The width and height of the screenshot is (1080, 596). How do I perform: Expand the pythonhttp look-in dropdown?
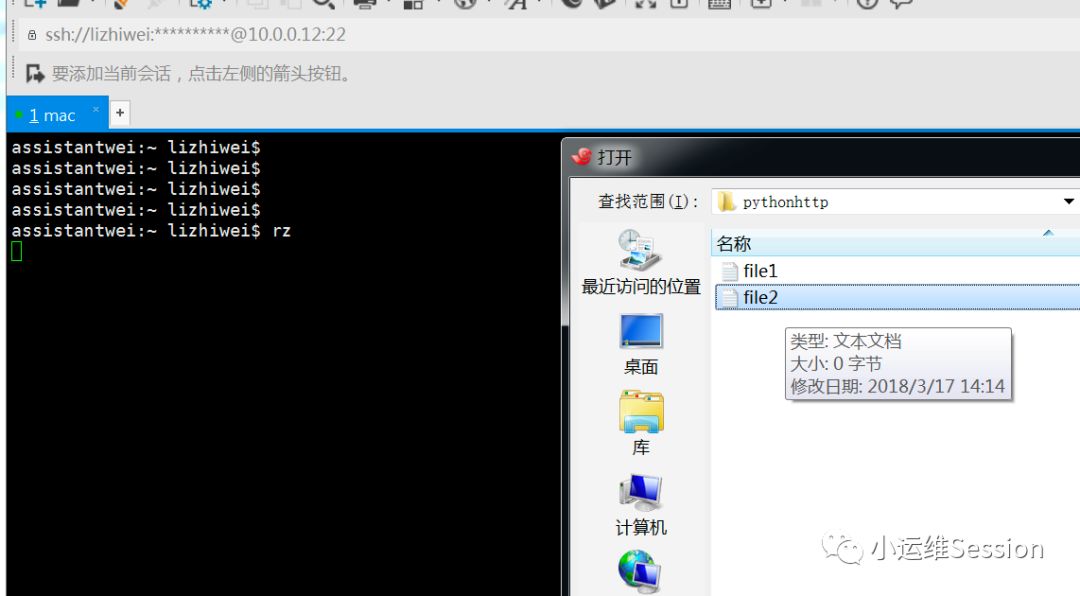click(x=1068, y=201)
